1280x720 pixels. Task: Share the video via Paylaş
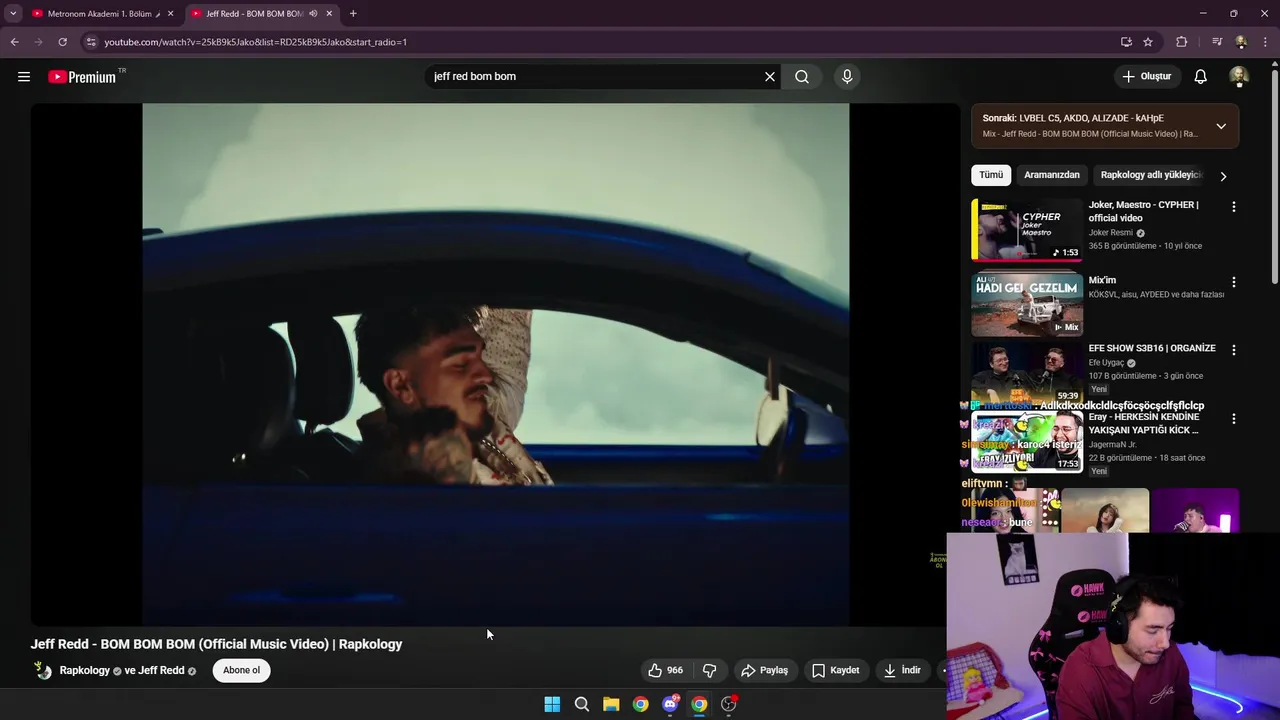[x=765, y=670]
